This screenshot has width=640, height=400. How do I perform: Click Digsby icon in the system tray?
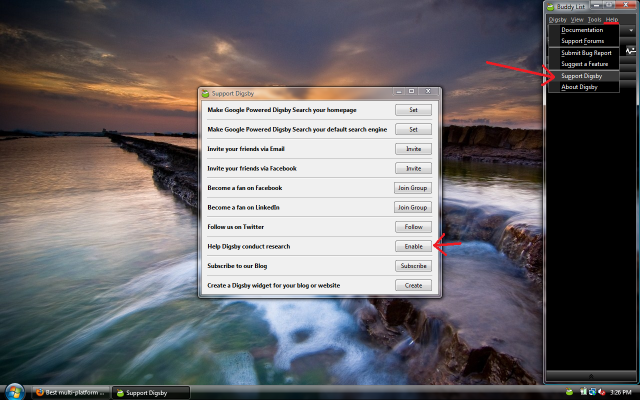point(569,392)
